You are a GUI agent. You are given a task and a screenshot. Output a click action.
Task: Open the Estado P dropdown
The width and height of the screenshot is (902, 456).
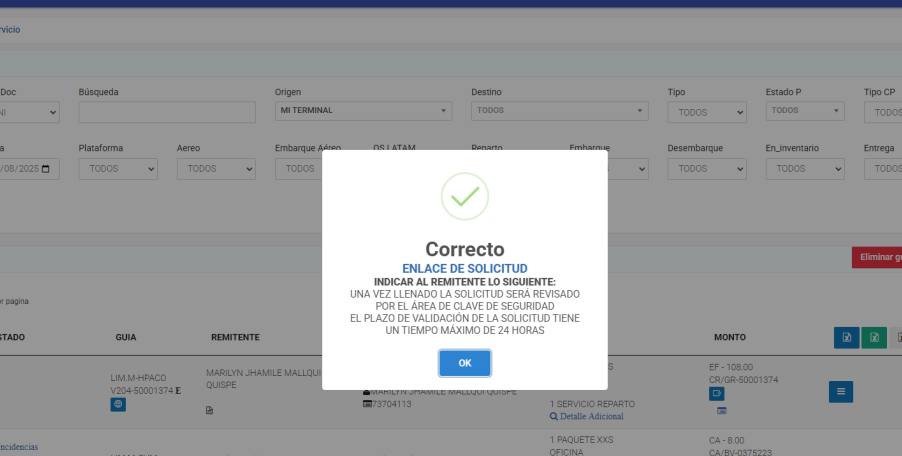(x=804, y=111)
